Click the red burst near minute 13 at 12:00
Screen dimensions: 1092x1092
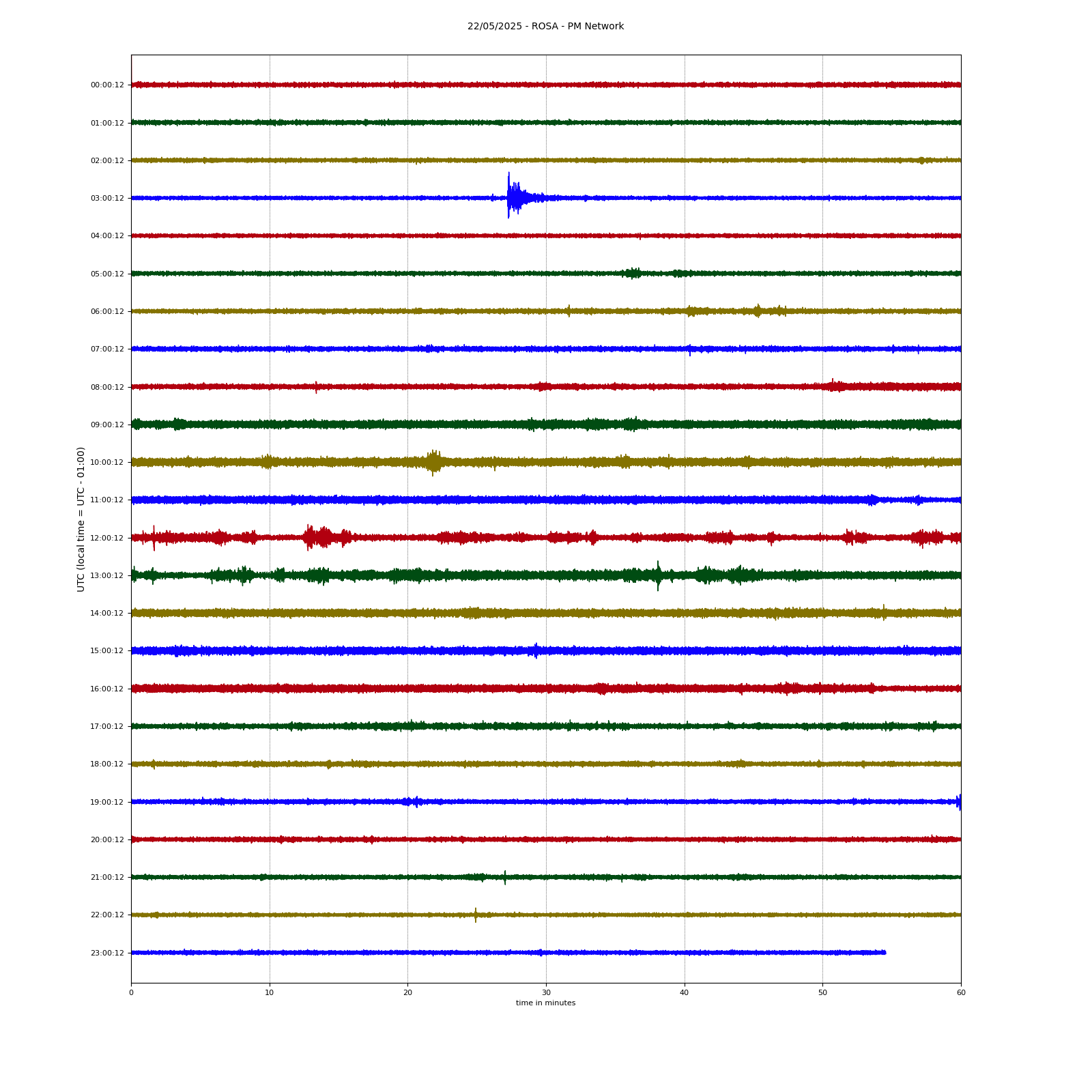tap(318, 537)
